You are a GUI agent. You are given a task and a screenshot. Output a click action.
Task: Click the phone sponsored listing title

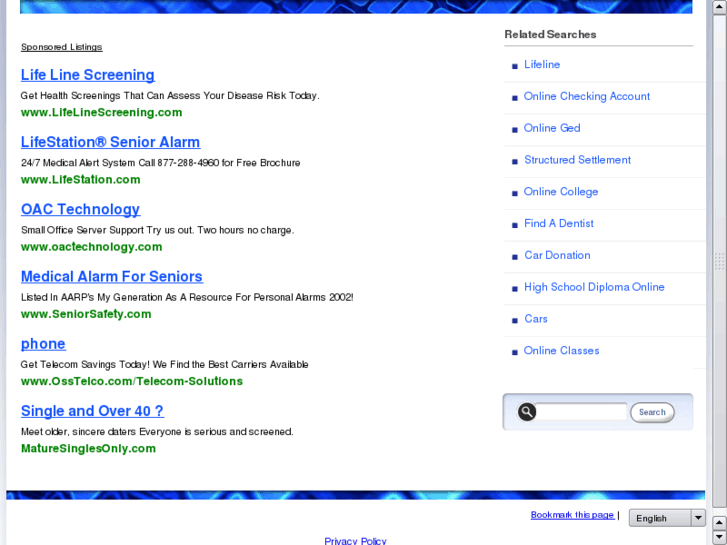click(x=43, y=344)
